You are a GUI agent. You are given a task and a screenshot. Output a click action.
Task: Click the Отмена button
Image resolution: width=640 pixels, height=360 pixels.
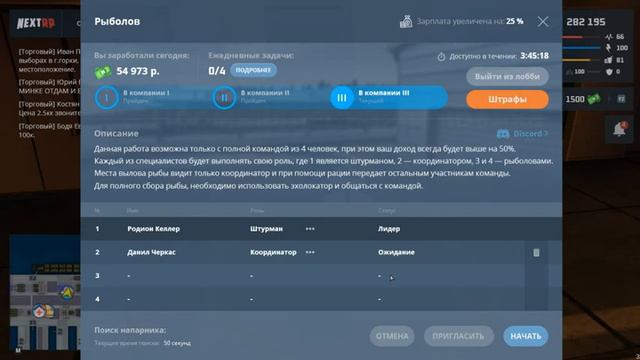pyautogui.click(x=392, y=336)
